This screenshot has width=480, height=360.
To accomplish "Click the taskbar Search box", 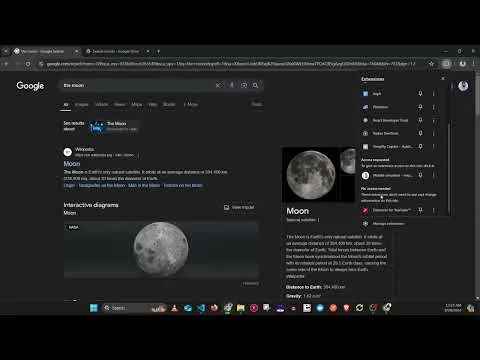I will coord(134,308).
